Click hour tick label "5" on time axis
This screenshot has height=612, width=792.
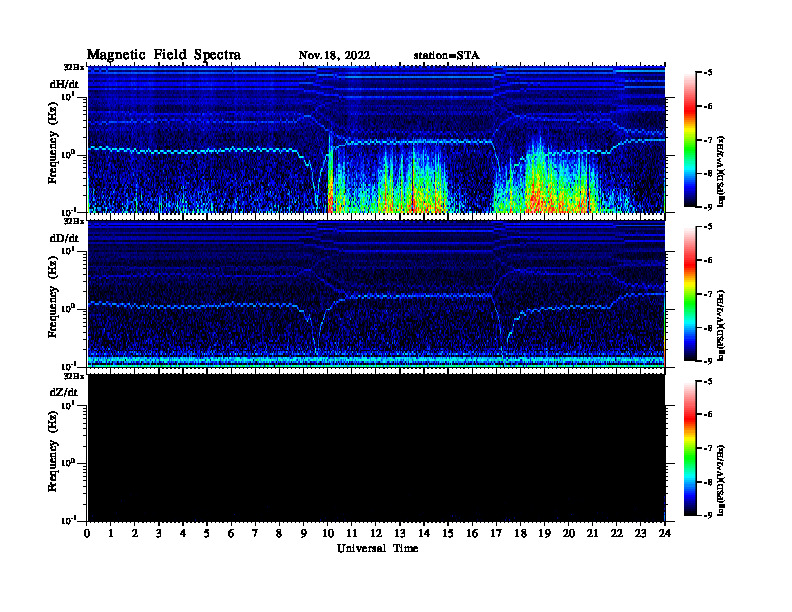[207, 534]
